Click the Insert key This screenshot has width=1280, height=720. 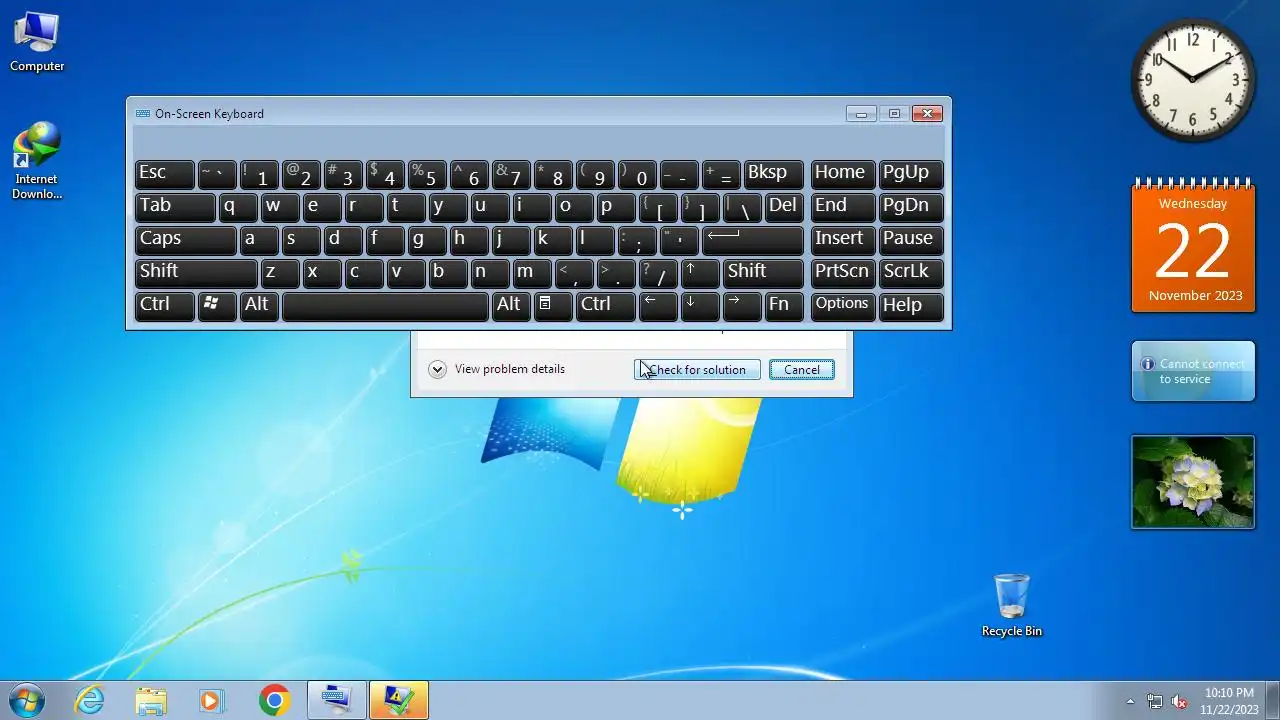click(x=842, y=240)
